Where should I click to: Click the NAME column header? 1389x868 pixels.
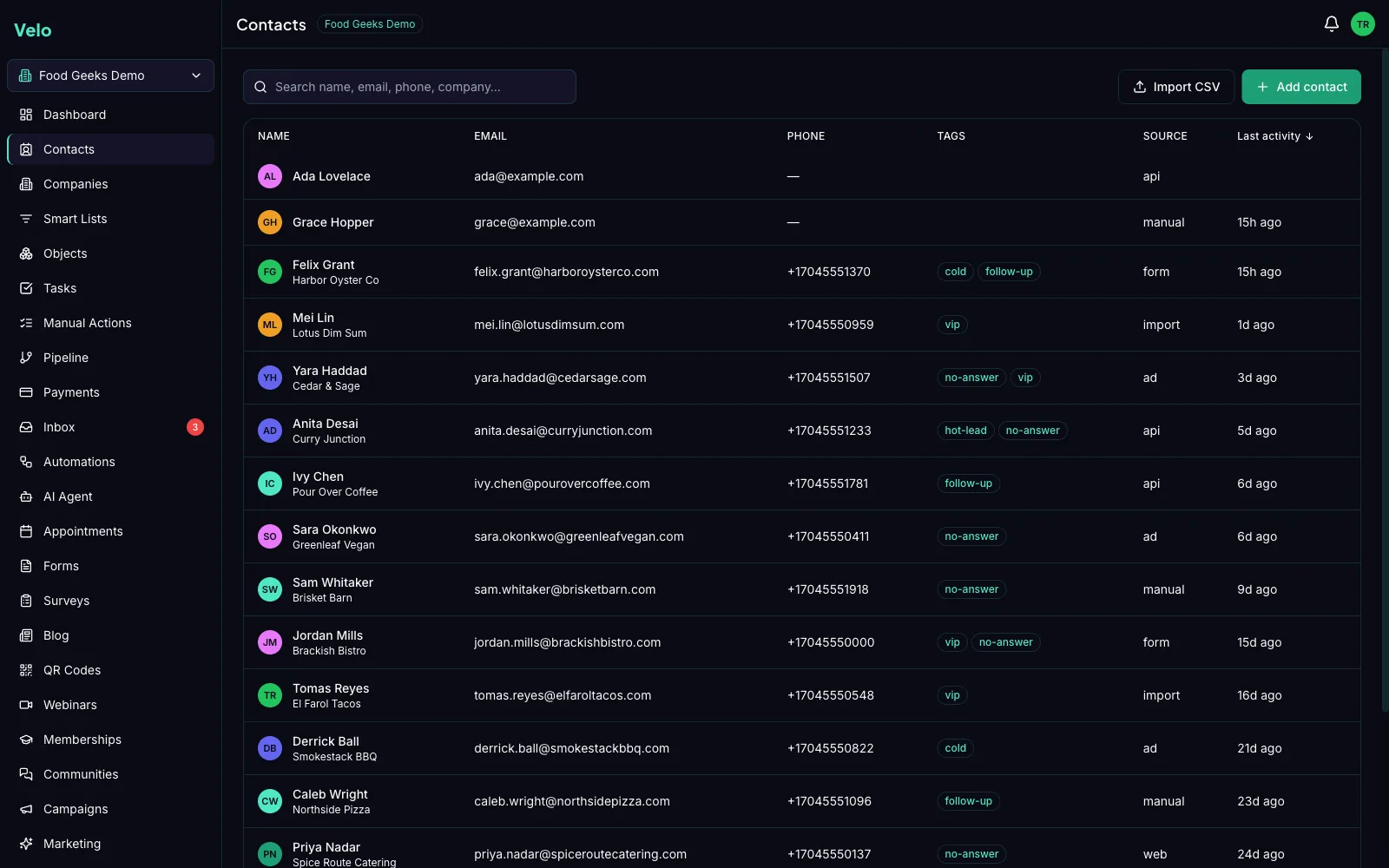click(x=273, y=136)
